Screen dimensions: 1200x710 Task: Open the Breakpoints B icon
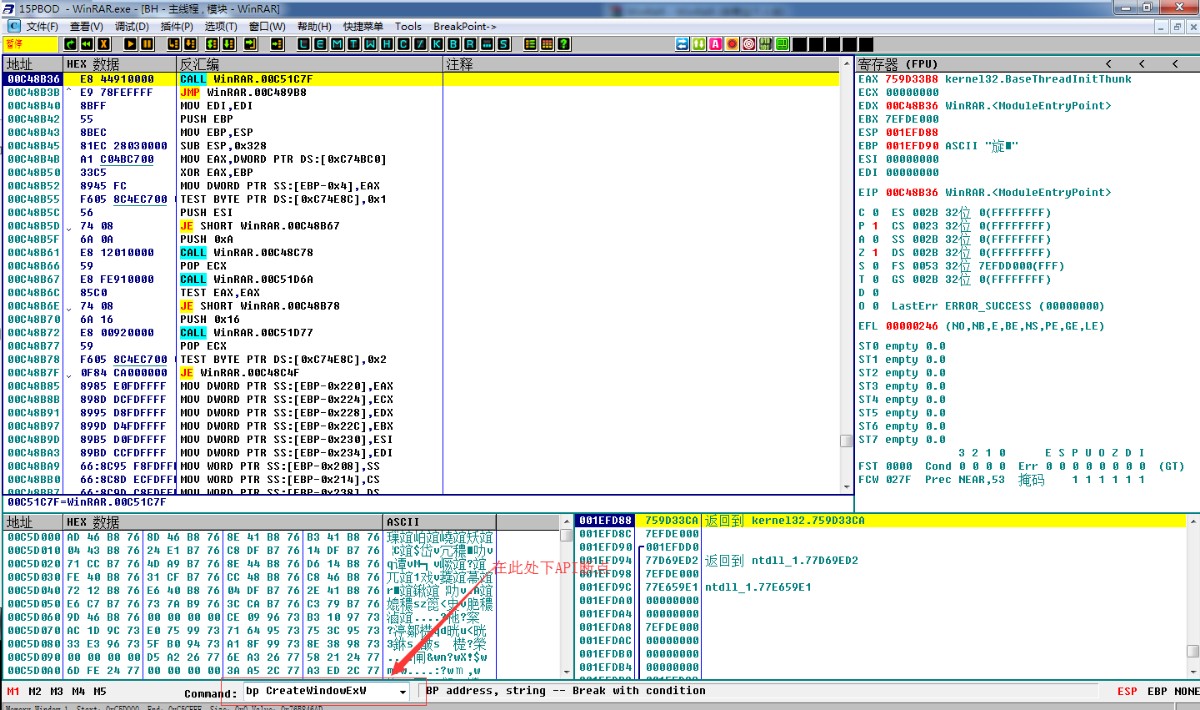tap(453, 44)
